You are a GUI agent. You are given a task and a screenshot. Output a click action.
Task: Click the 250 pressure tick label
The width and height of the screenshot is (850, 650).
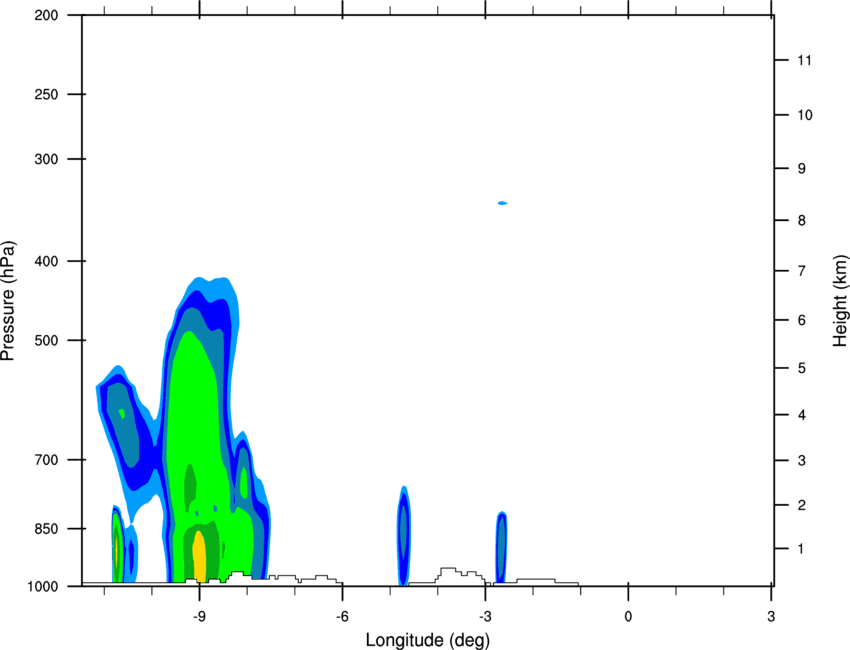(46, 94)
